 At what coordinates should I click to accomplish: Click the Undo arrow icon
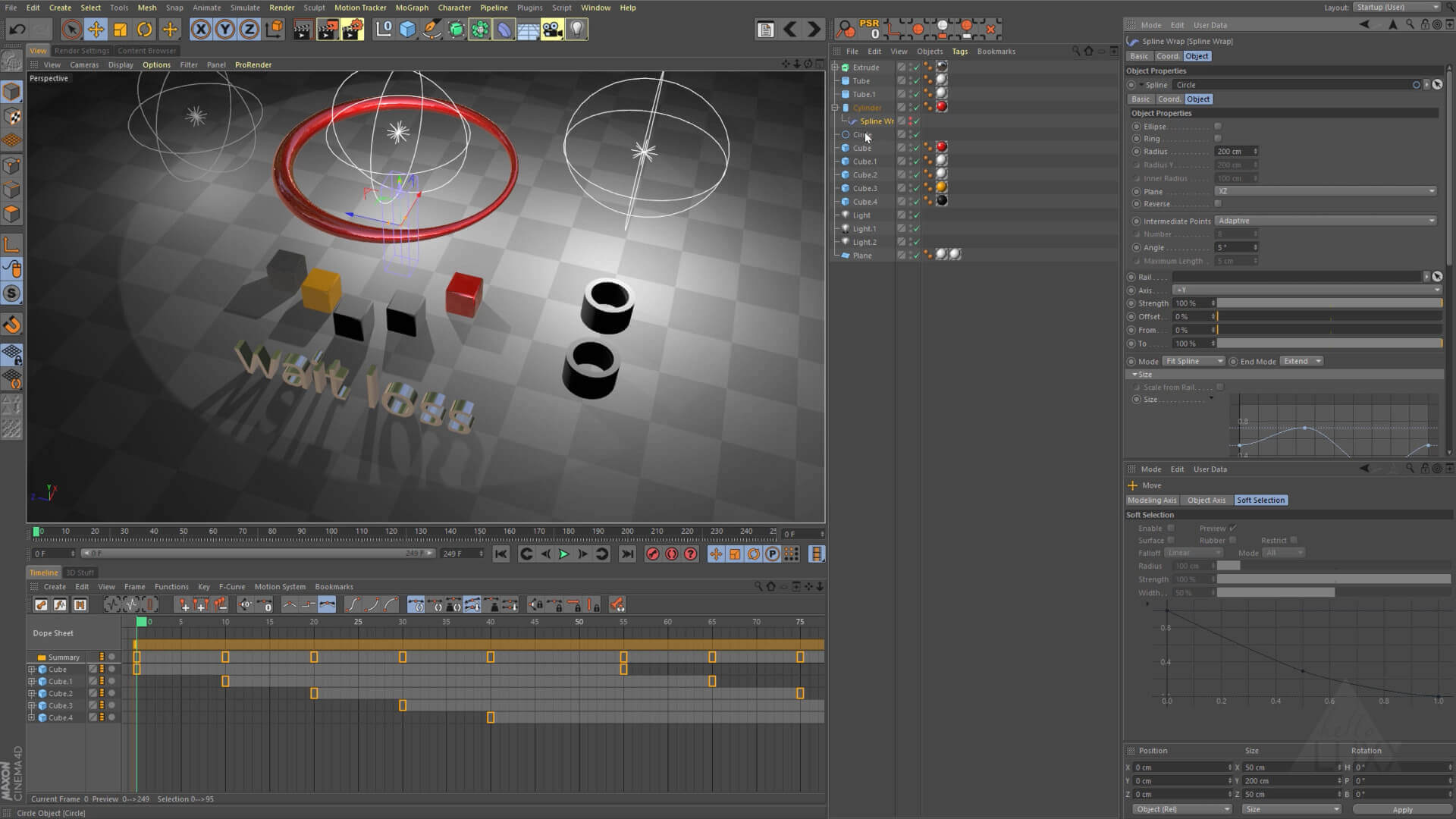[17, 30]
